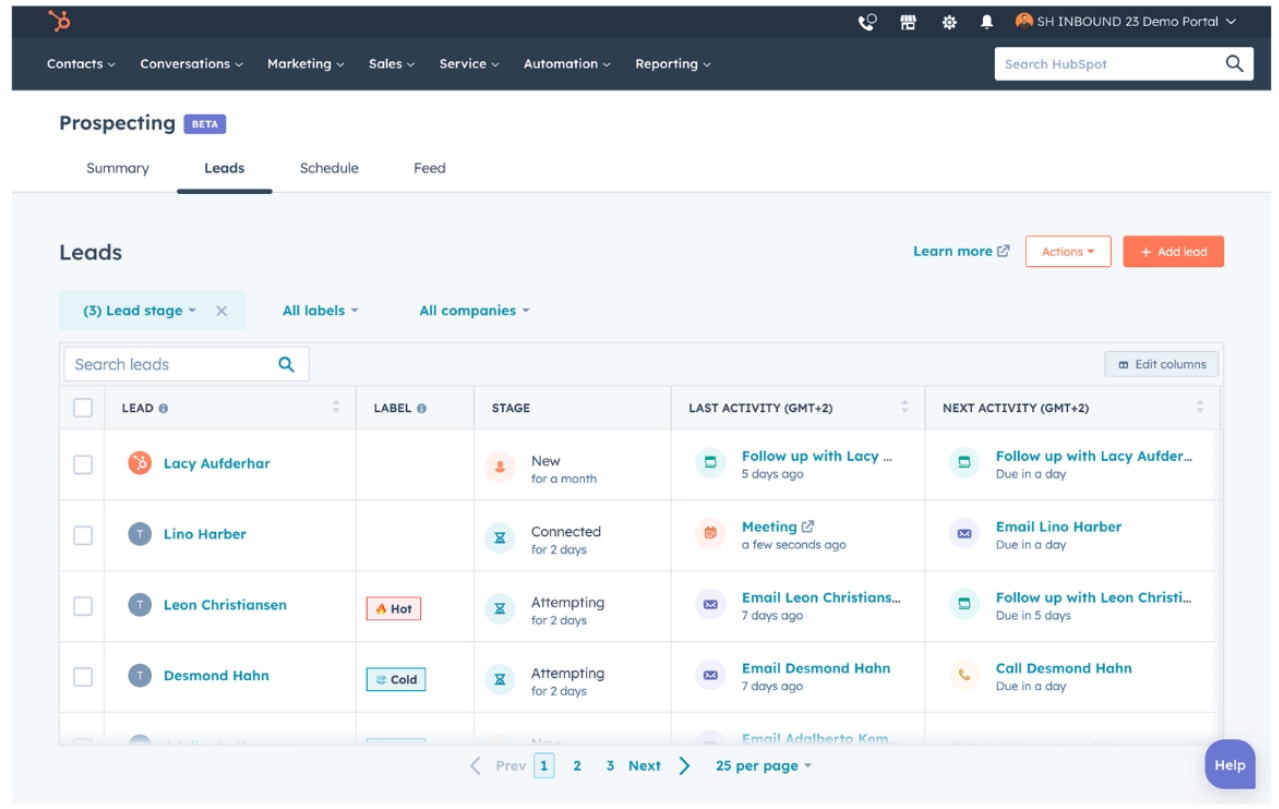Open the notifications bell
Screen dimensions: 1279x809
[x=987, y=22]
